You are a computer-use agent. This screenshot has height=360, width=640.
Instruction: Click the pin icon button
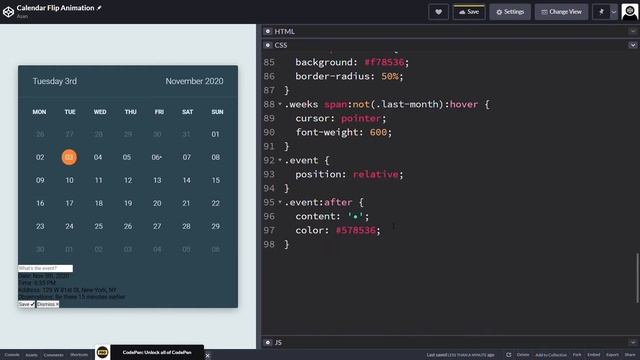coord(601,12)
